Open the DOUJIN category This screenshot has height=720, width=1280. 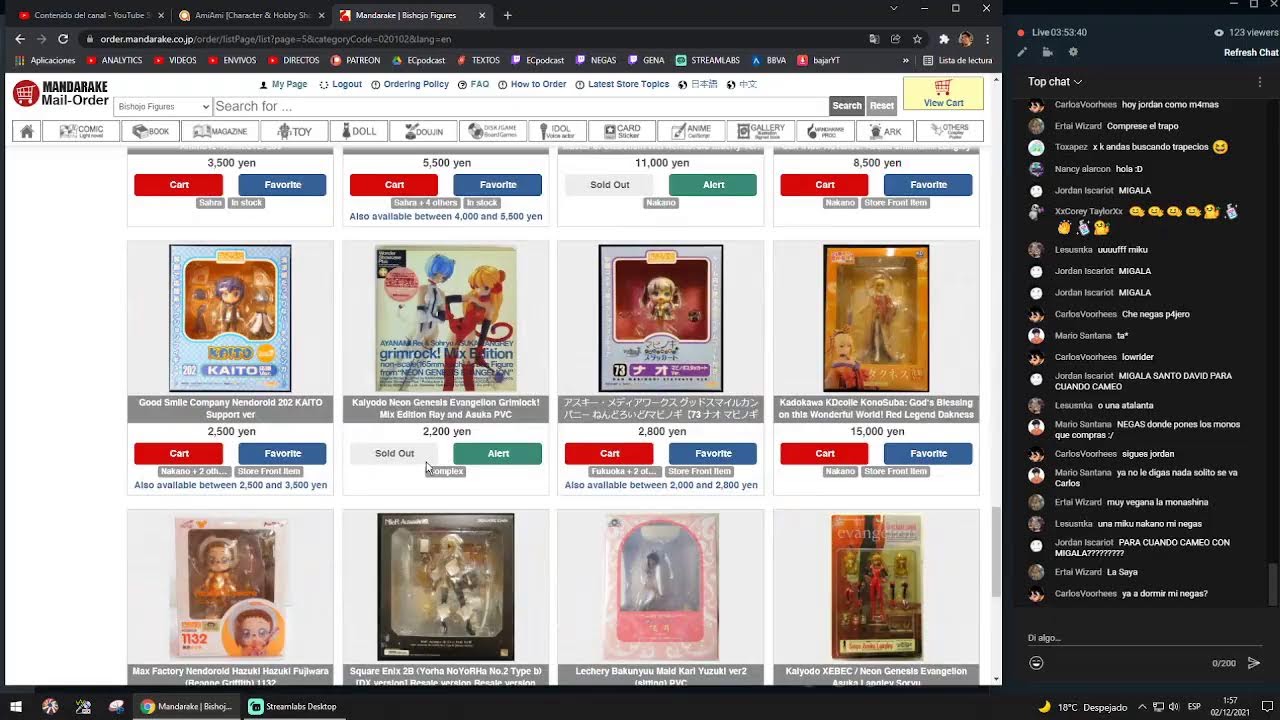coord(423,131)
